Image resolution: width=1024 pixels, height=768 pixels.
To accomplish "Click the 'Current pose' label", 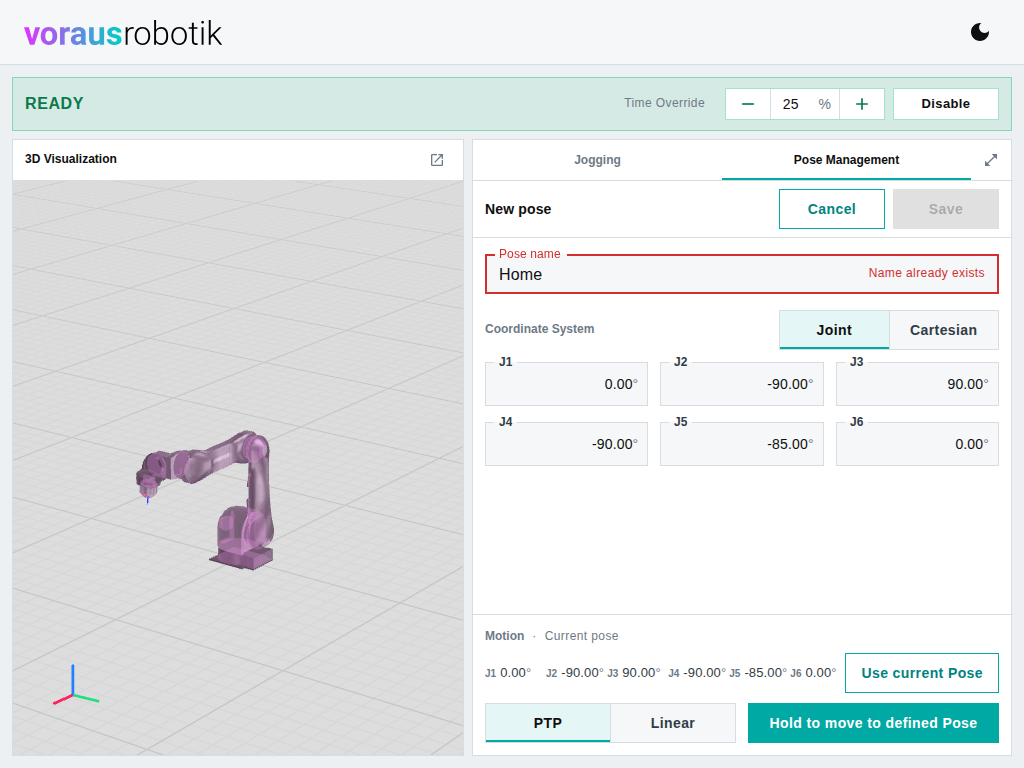I will pos(581,636).
